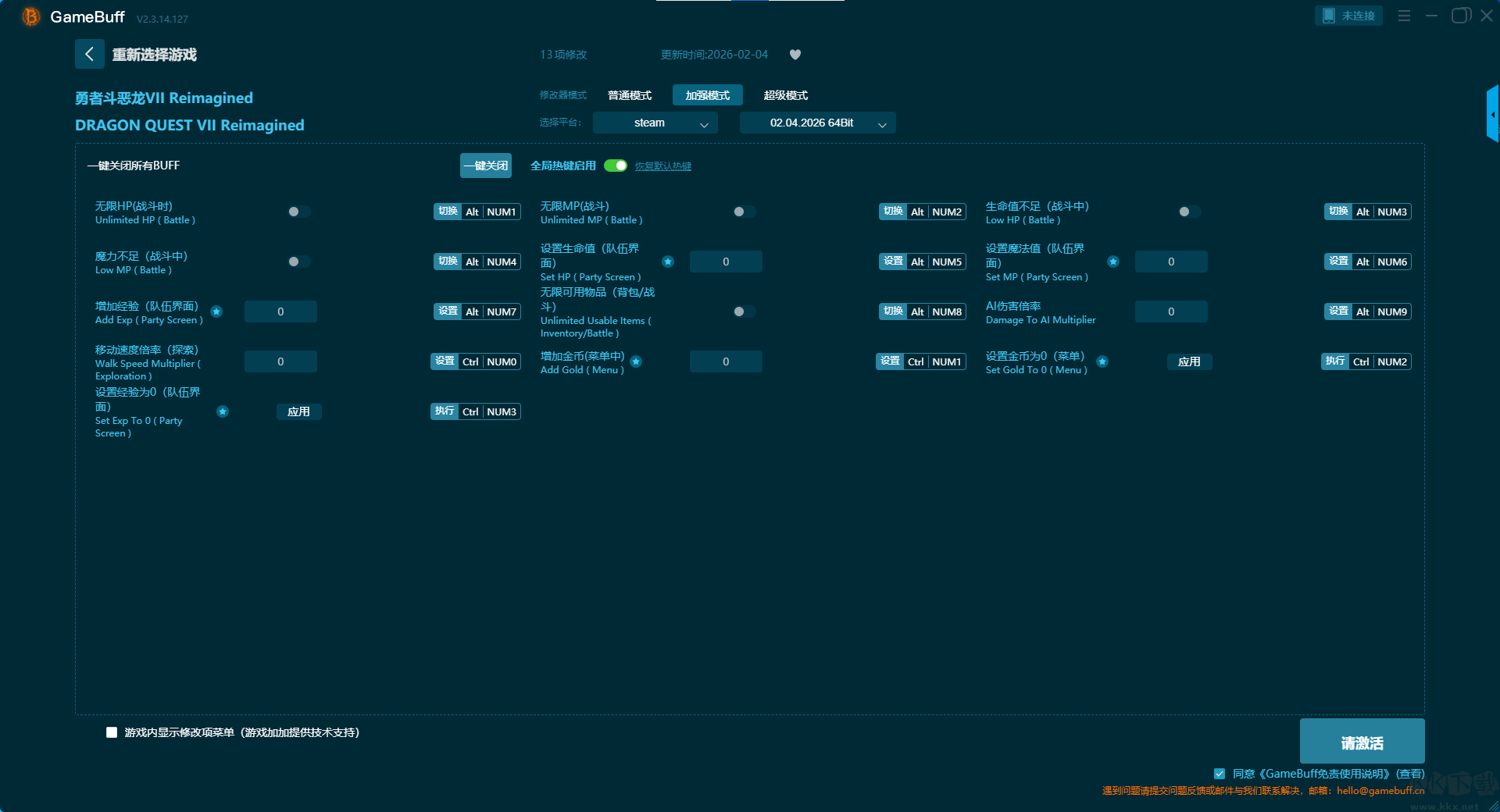Click the Walk Speed Multiplier value field
Viewport: 1500px width, 812px height.
(280, 361)
